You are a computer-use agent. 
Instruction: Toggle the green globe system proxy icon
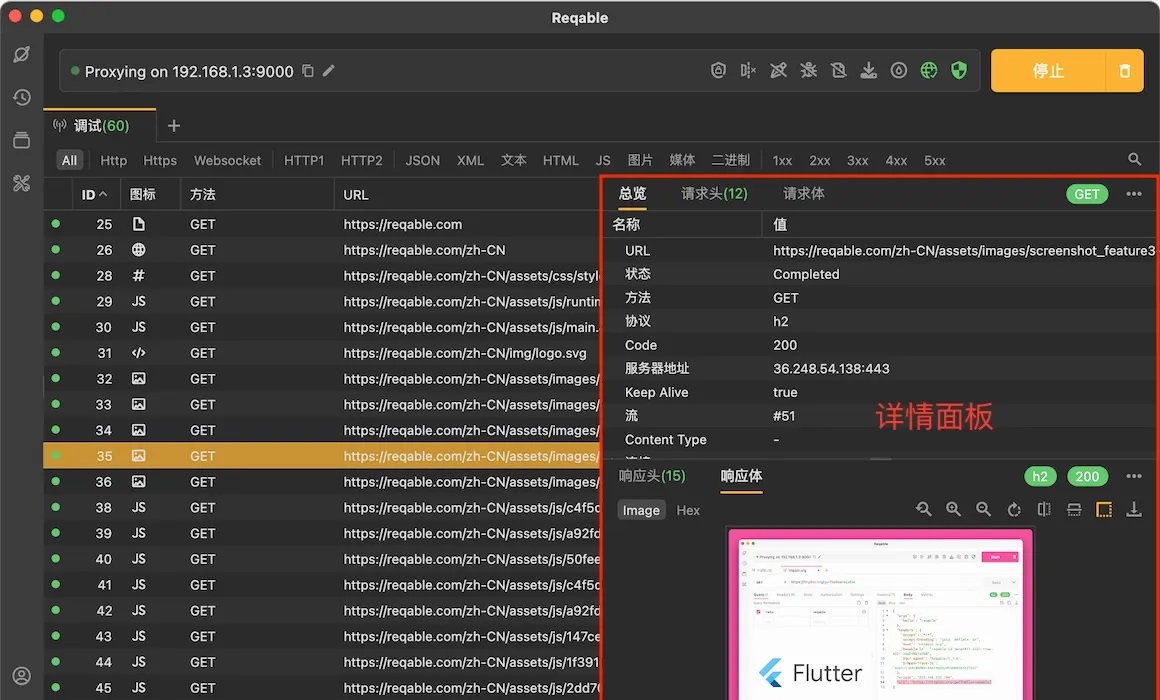929,70
